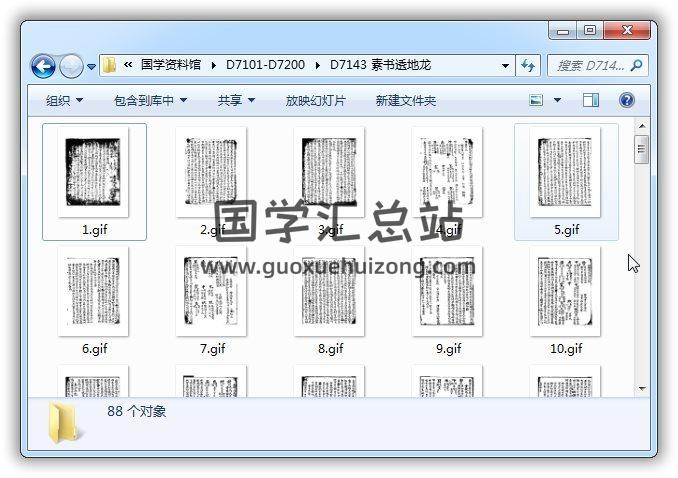Image resolution: width=678 pixels, height=478 pixels.
Task: Click the folder icon in address bar
Action: [111, 65]
